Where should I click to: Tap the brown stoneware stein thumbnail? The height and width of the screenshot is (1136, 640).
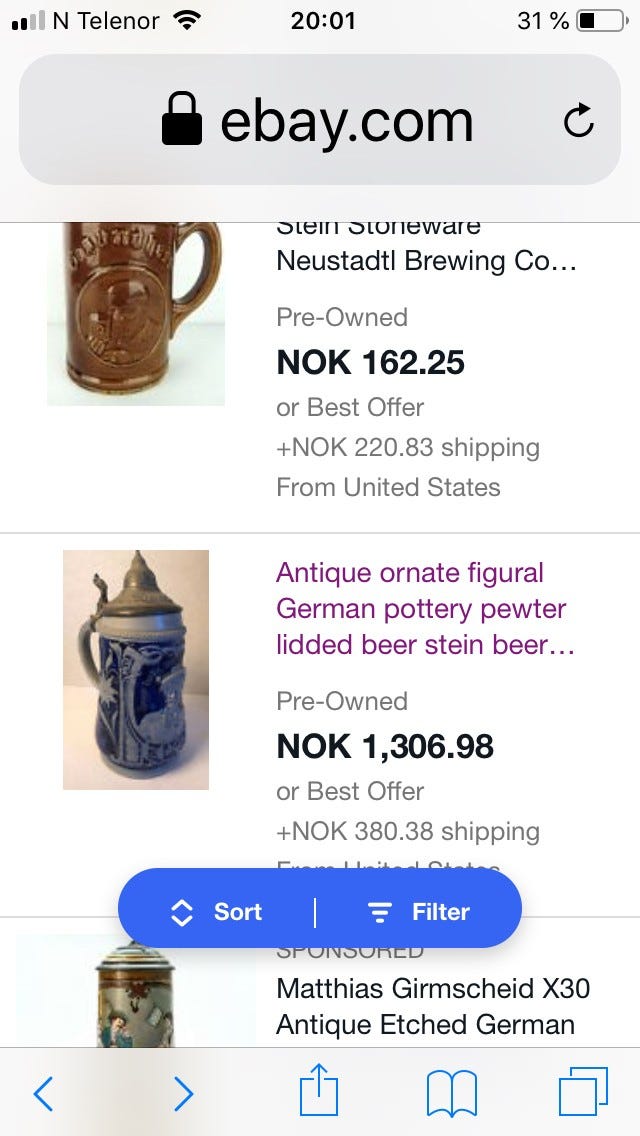click(135, 312)
